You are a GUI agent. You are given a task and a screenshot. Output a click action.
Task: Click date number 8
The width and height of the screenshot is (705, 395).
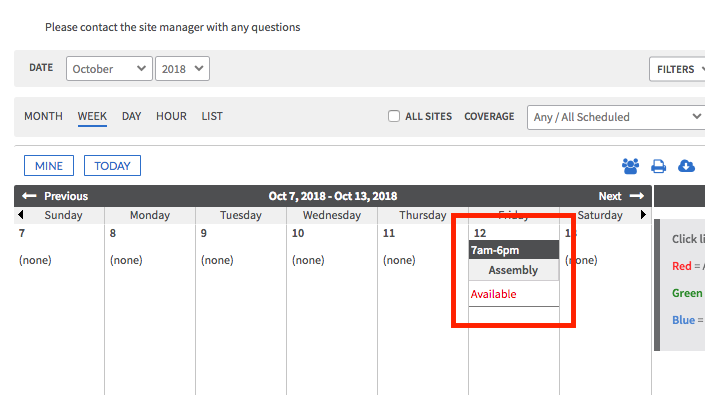pyautogui.click(x=113, y=233)
